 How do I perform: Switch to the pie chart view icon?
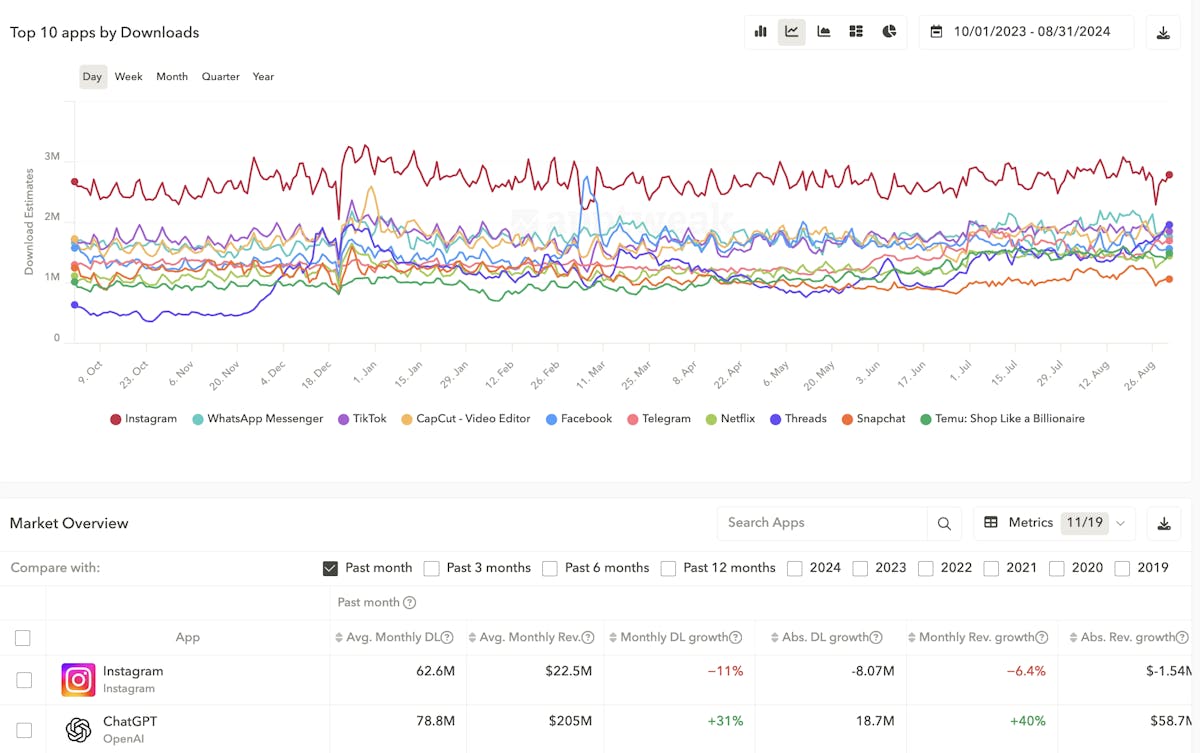tap(889, 32)
